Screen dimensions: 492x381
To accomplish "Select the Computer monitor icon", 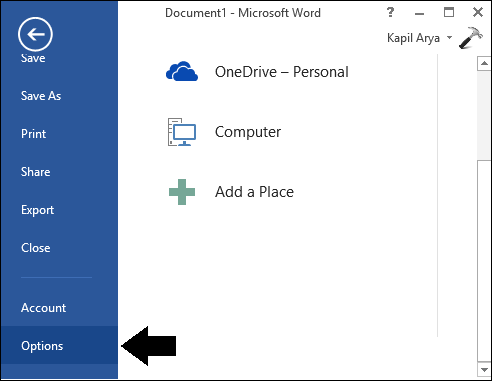I will 182,132.
